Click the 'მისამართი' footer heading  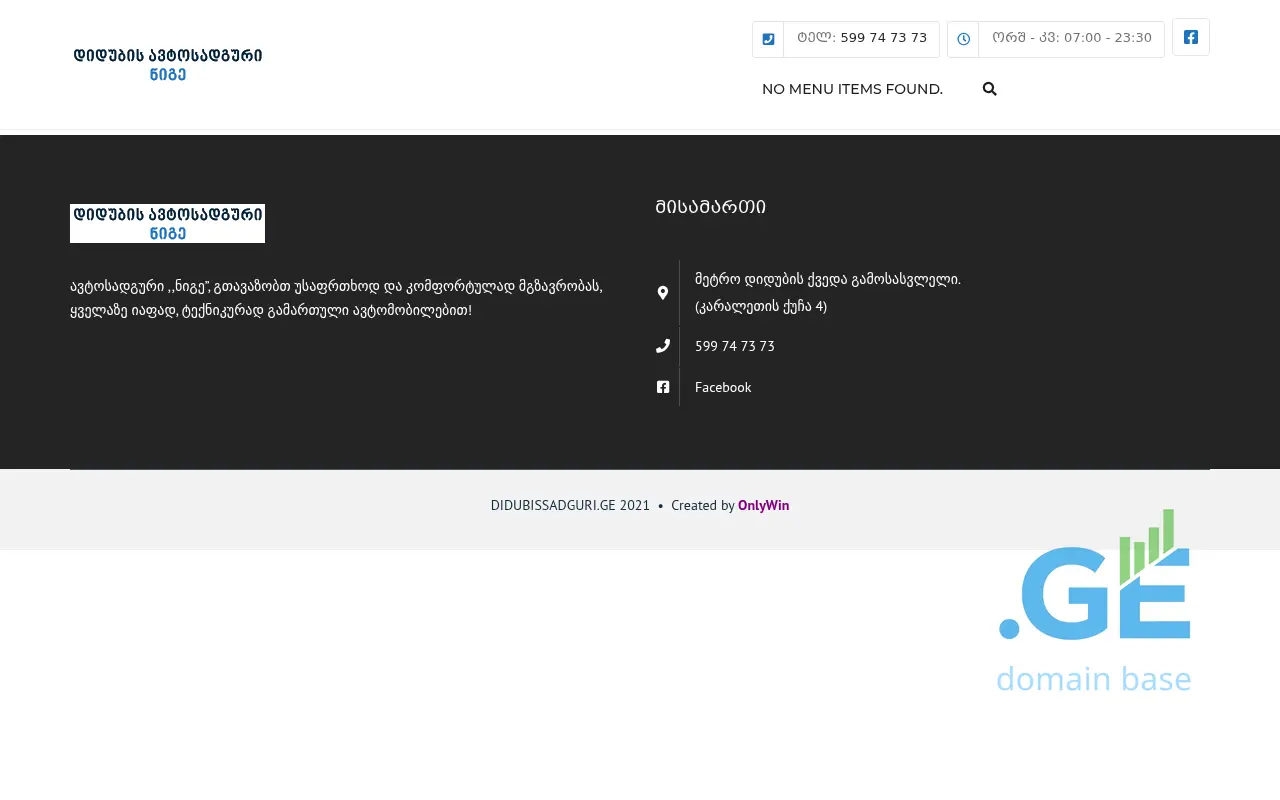click(711, 207)
